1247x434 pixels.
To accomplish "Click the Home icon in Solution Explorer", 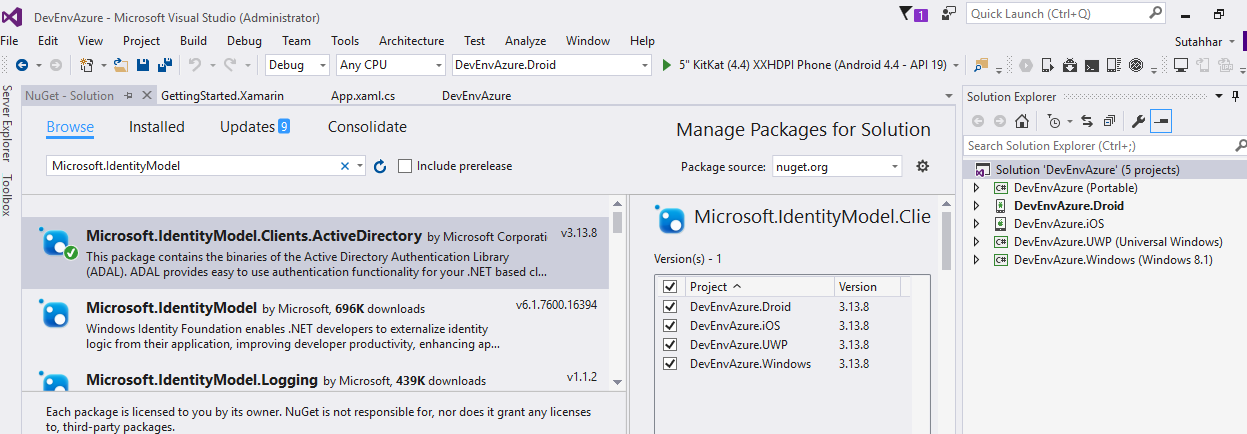I will 1022,121.
